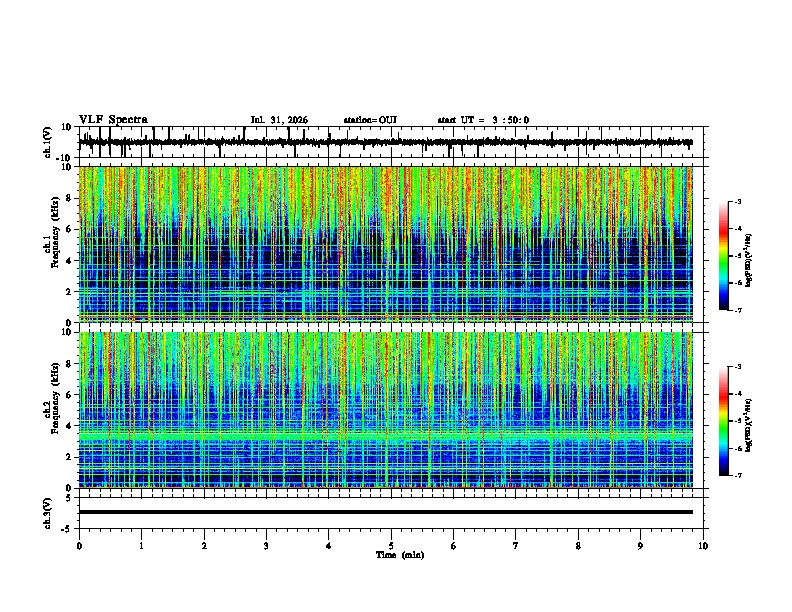Click the "Time (min)" x-axis label
The height and width of the screenshot is (612, 792).
[400, 555]
